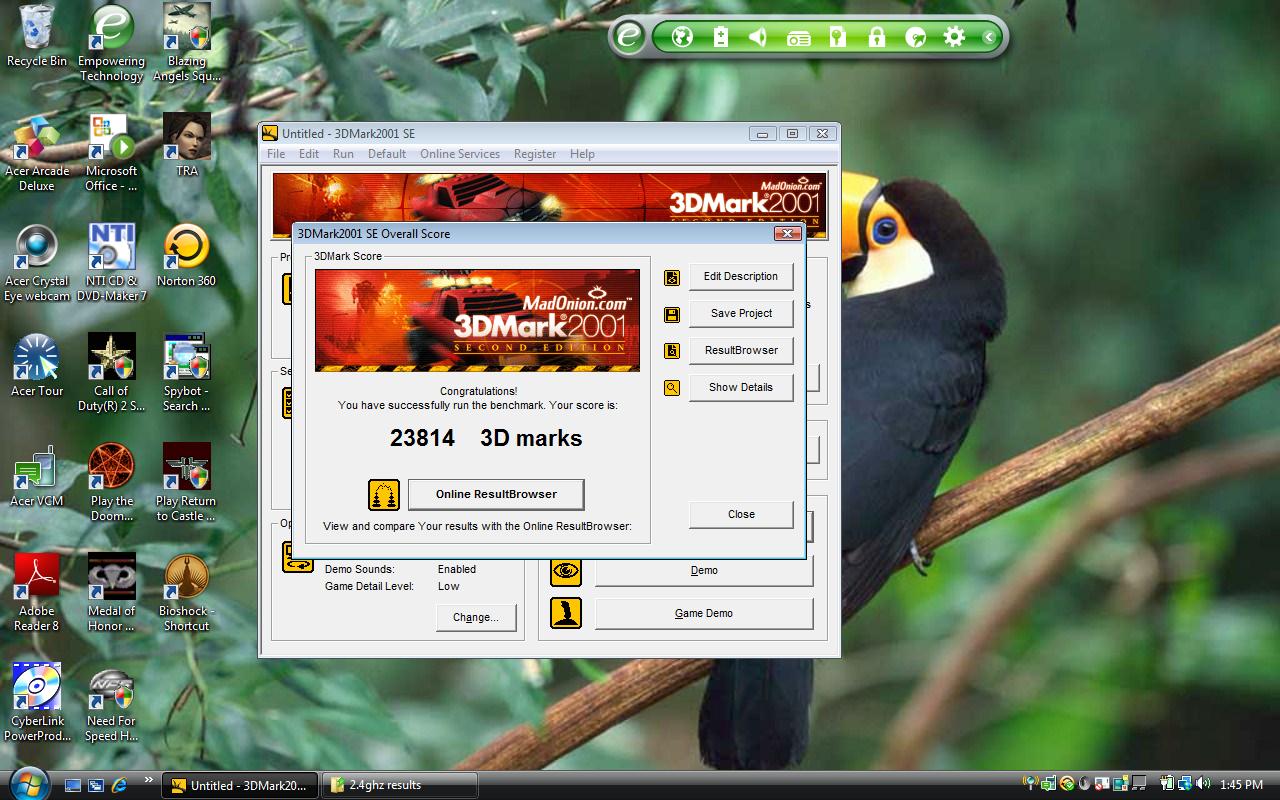This screenshot has width=1280, height=800.
Task: Open the projector icon in Acer toolbar
Action: point(798,38)
